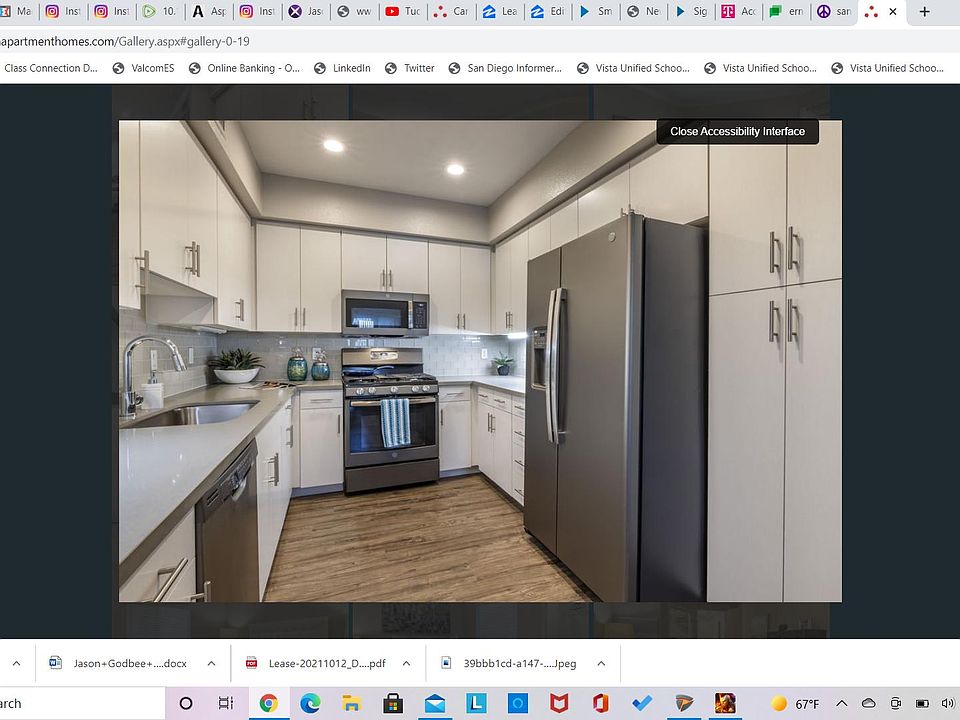Viewport: 960px width, 720px height.
Task: Show hidden system tray icons
Action: pos(842,703)
